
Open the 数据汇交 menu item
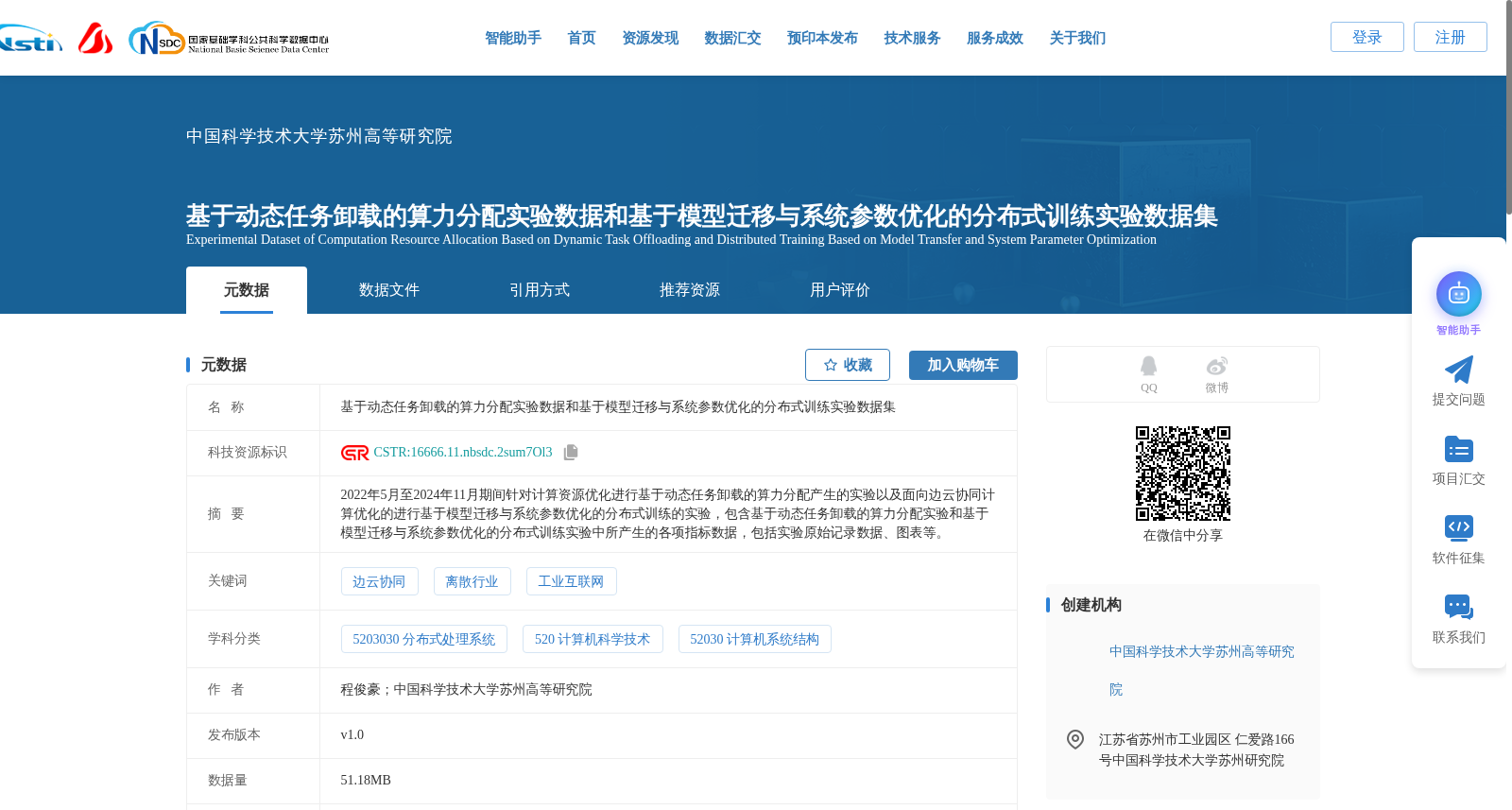(732, 38)
